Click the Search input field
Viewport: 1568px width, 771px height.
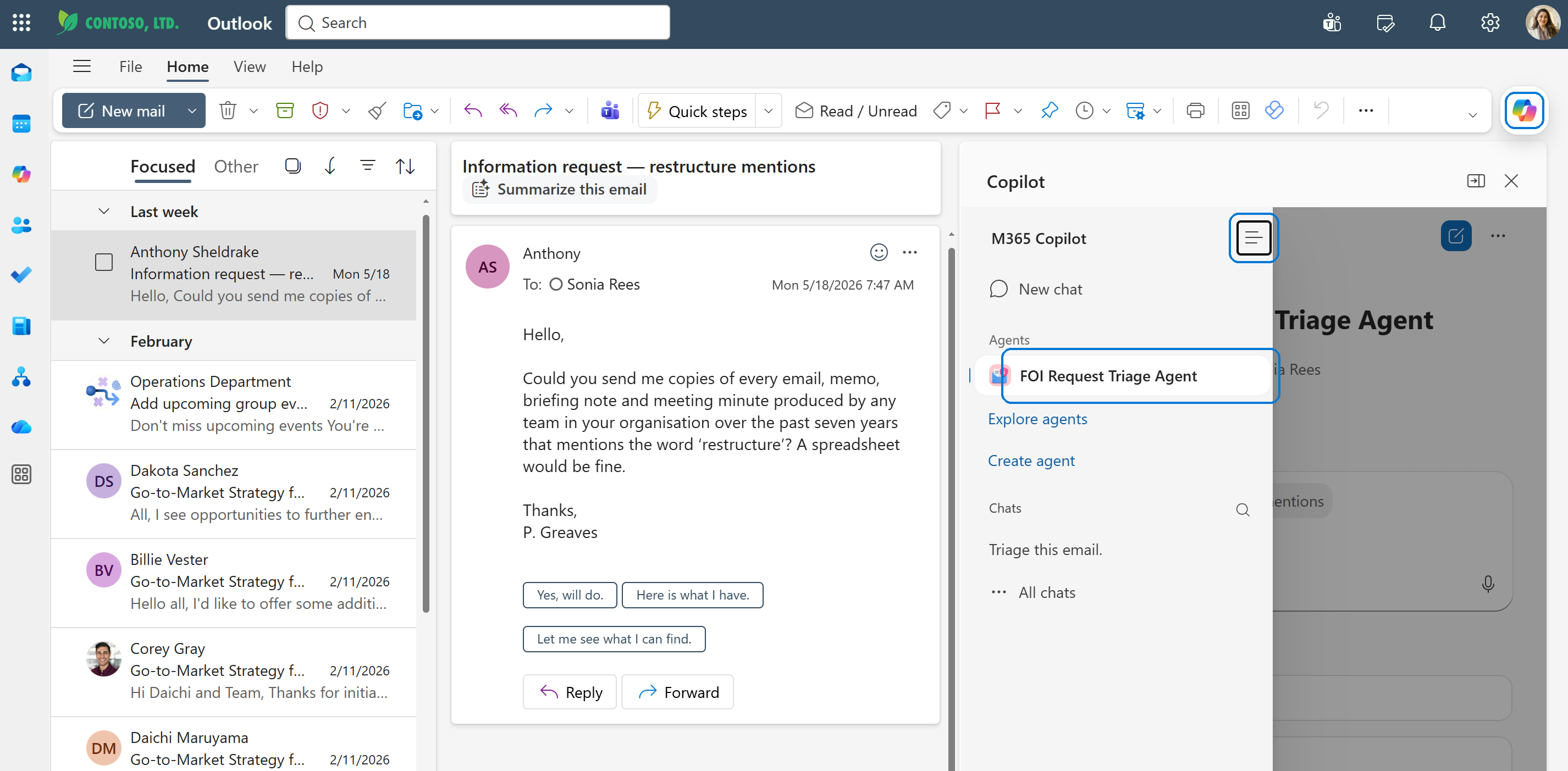(478, 23)
